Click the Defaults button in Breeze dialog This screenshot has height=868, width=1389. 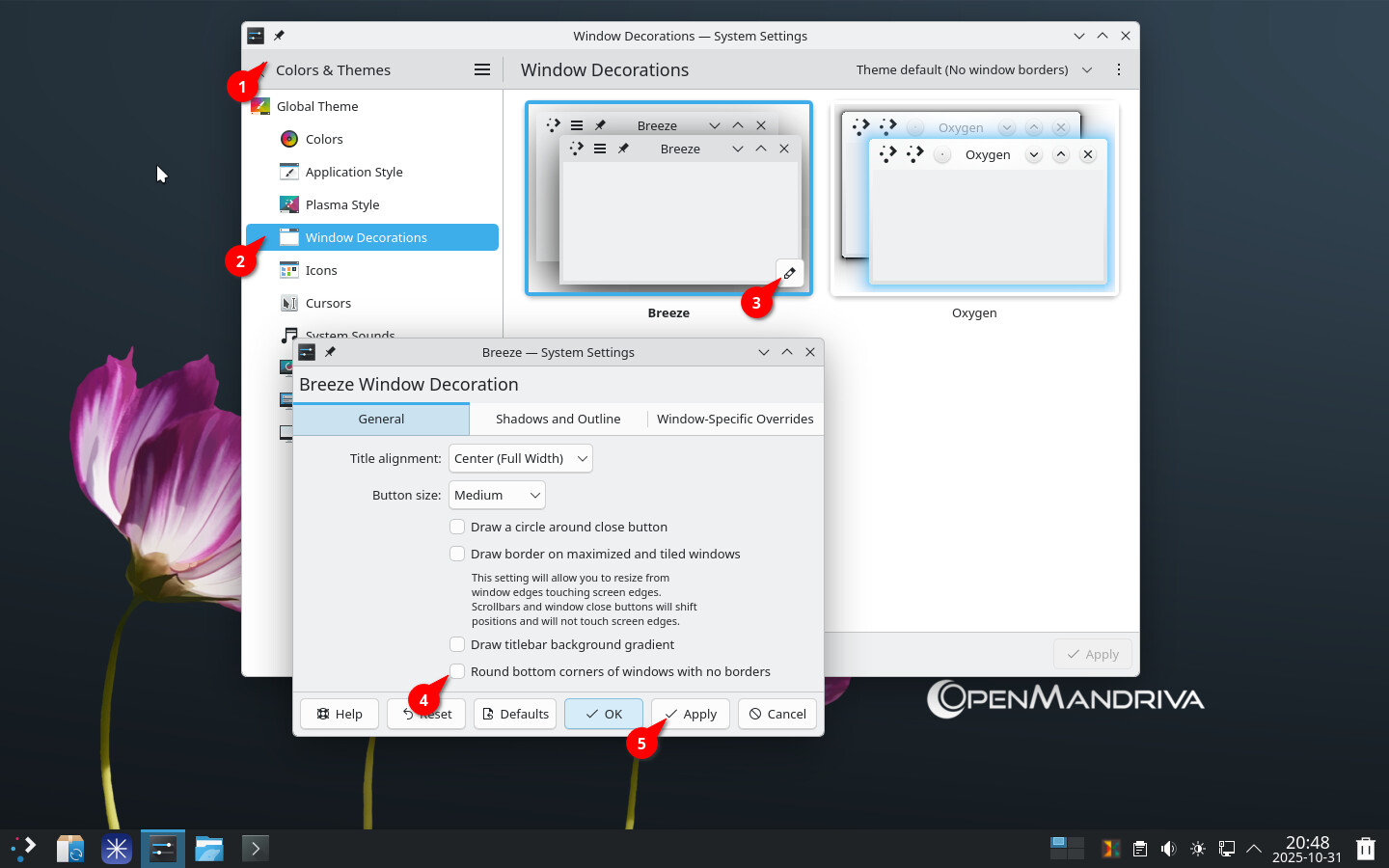tap(515, 714)
